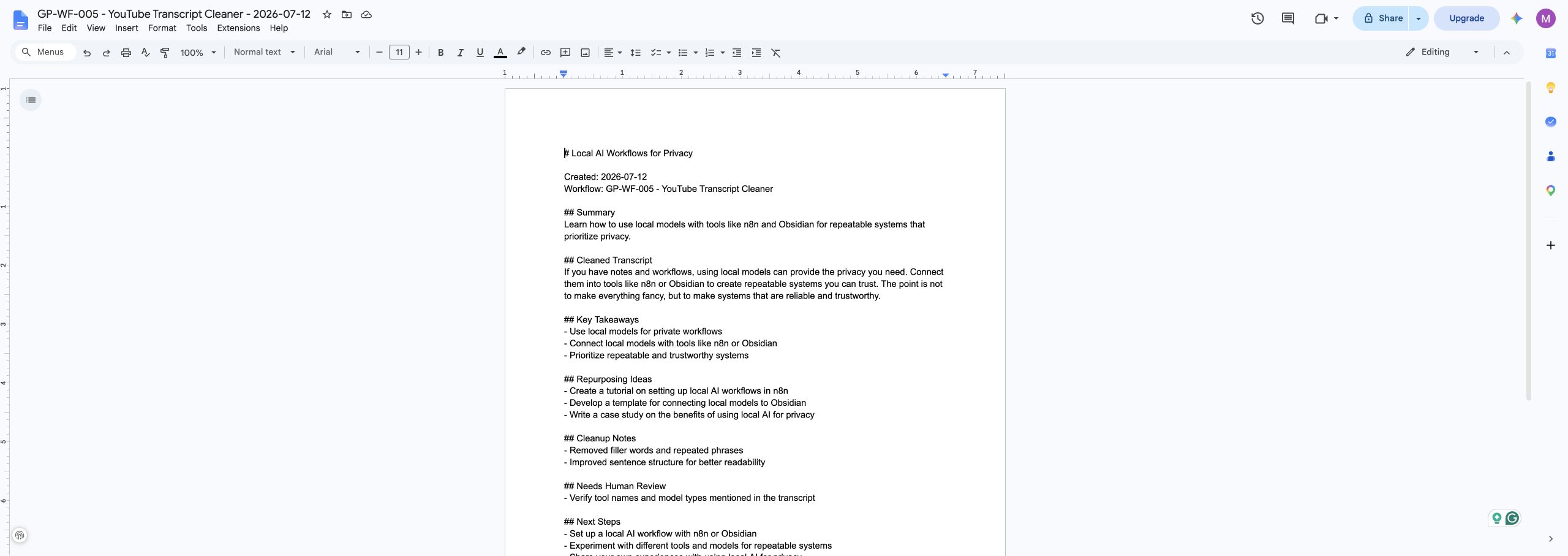Open the Gemini assistant
Image resolution: width=1568 pixels, height=556 pixels.
(x=1517, y=18)
